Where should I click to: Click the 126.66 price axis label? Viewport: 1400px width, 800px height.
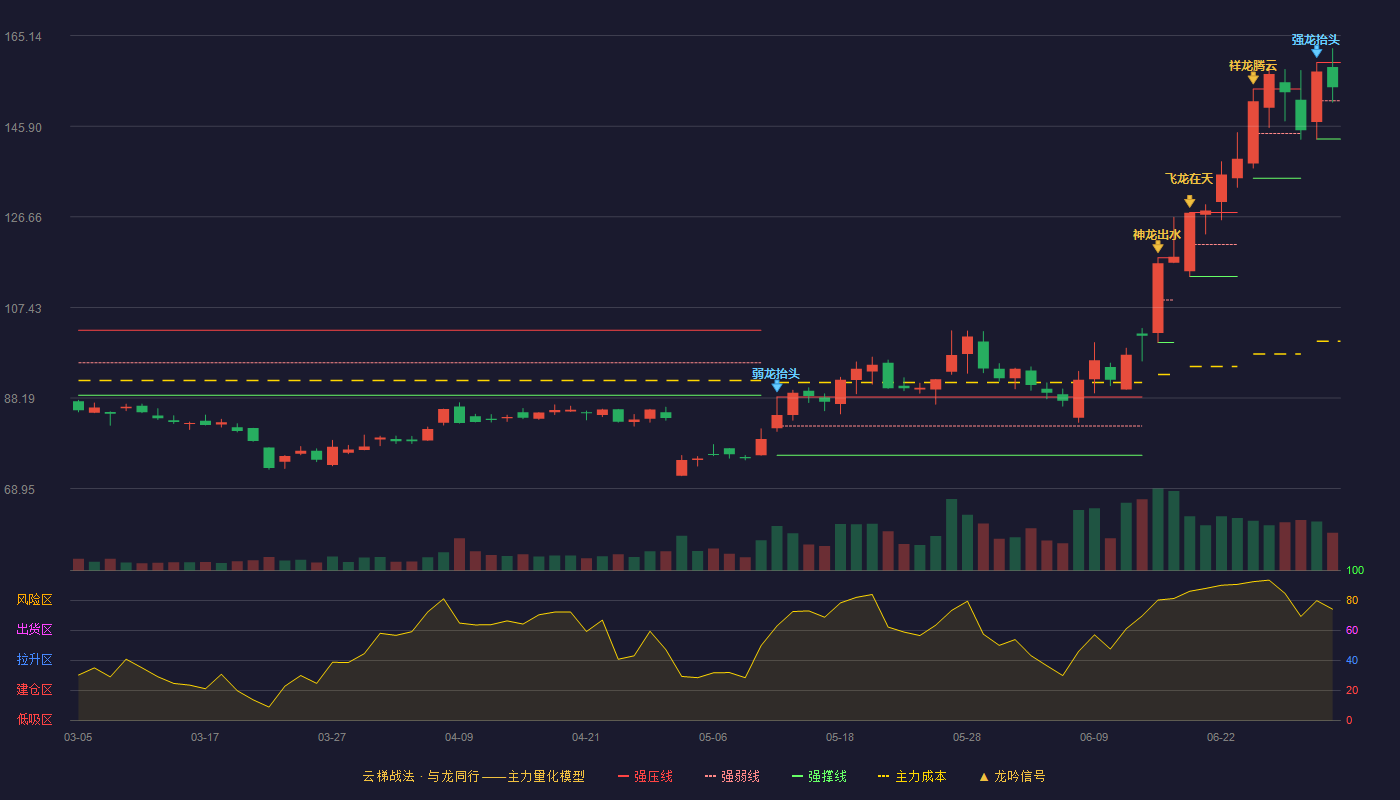tap(23, 218)
